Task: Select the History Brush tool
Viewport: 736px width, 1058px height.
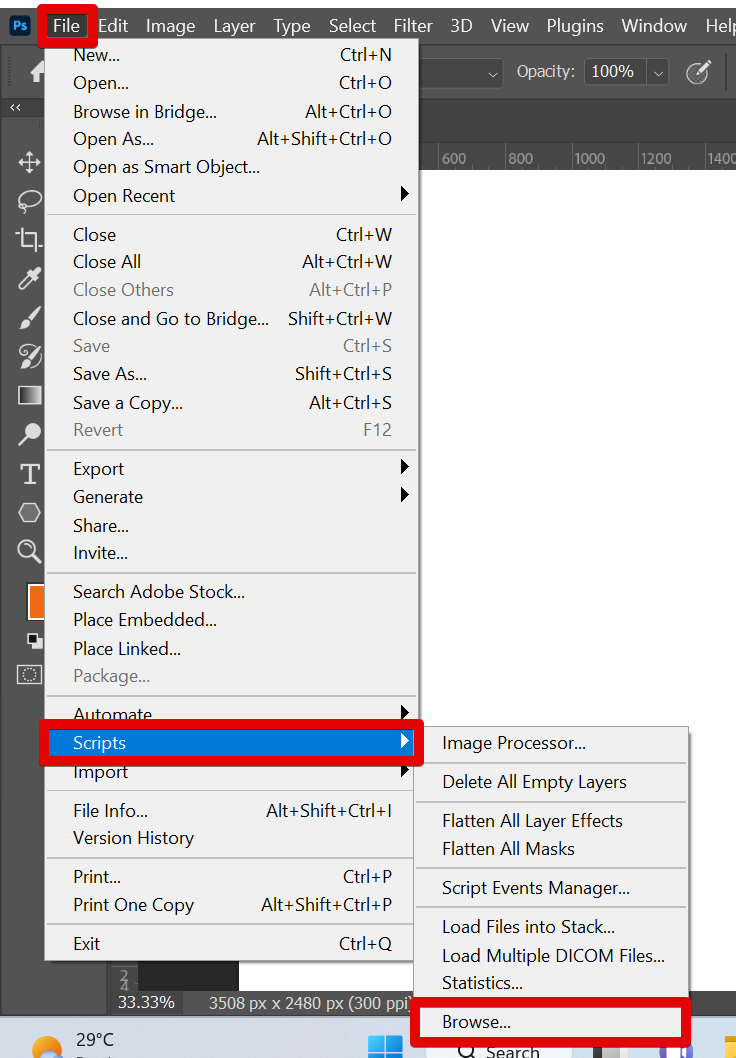Action: pyautogui.click(x=29, y=356)
